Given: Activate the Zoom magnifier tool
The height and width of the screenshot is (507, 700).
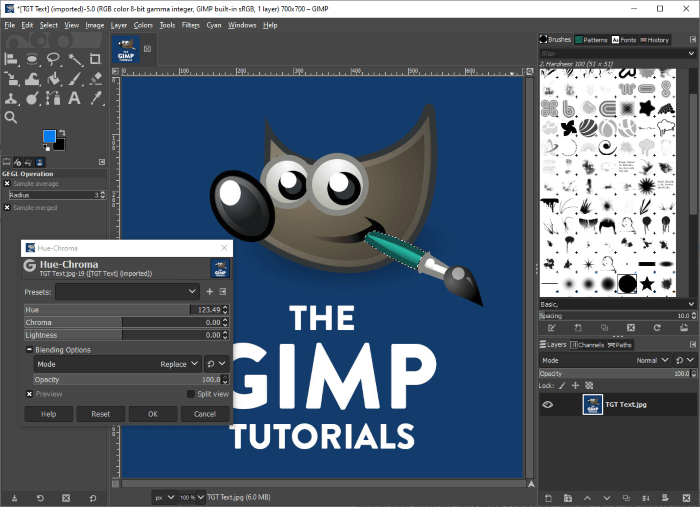Looking at the screenshot, I should [x=10, y=117].
